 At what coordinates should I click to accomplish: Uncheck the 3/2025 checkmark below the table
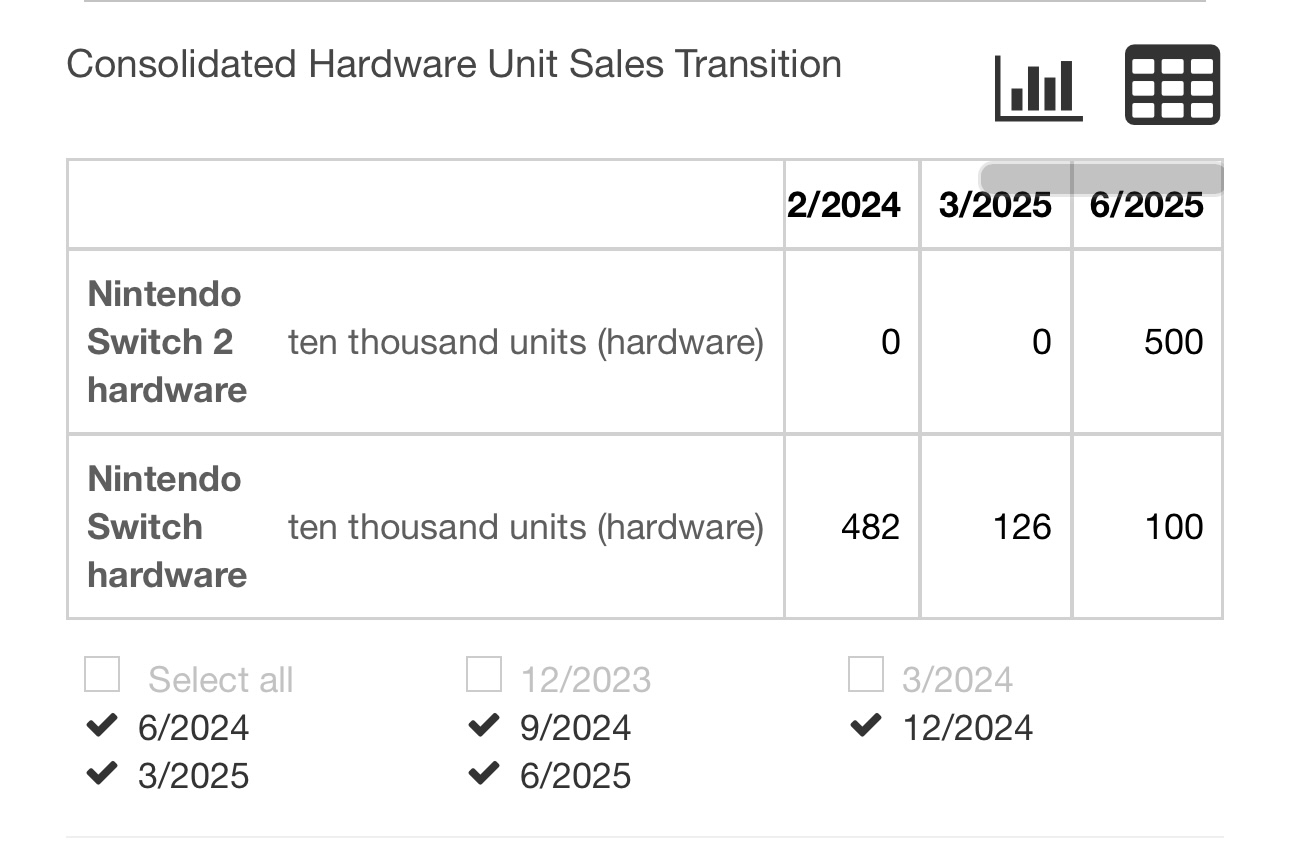click(x=103, y=774)
